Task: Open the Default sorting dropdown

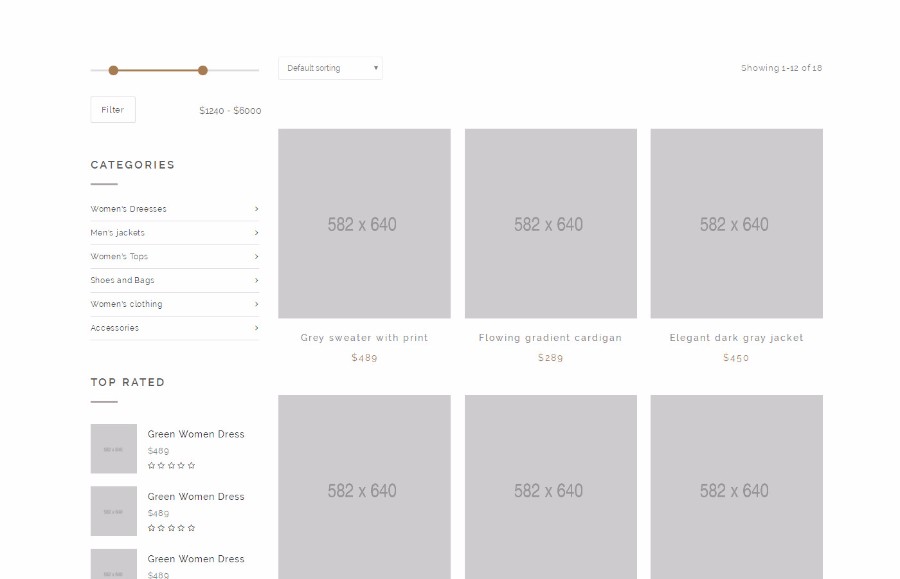Action: click(330, 68)
